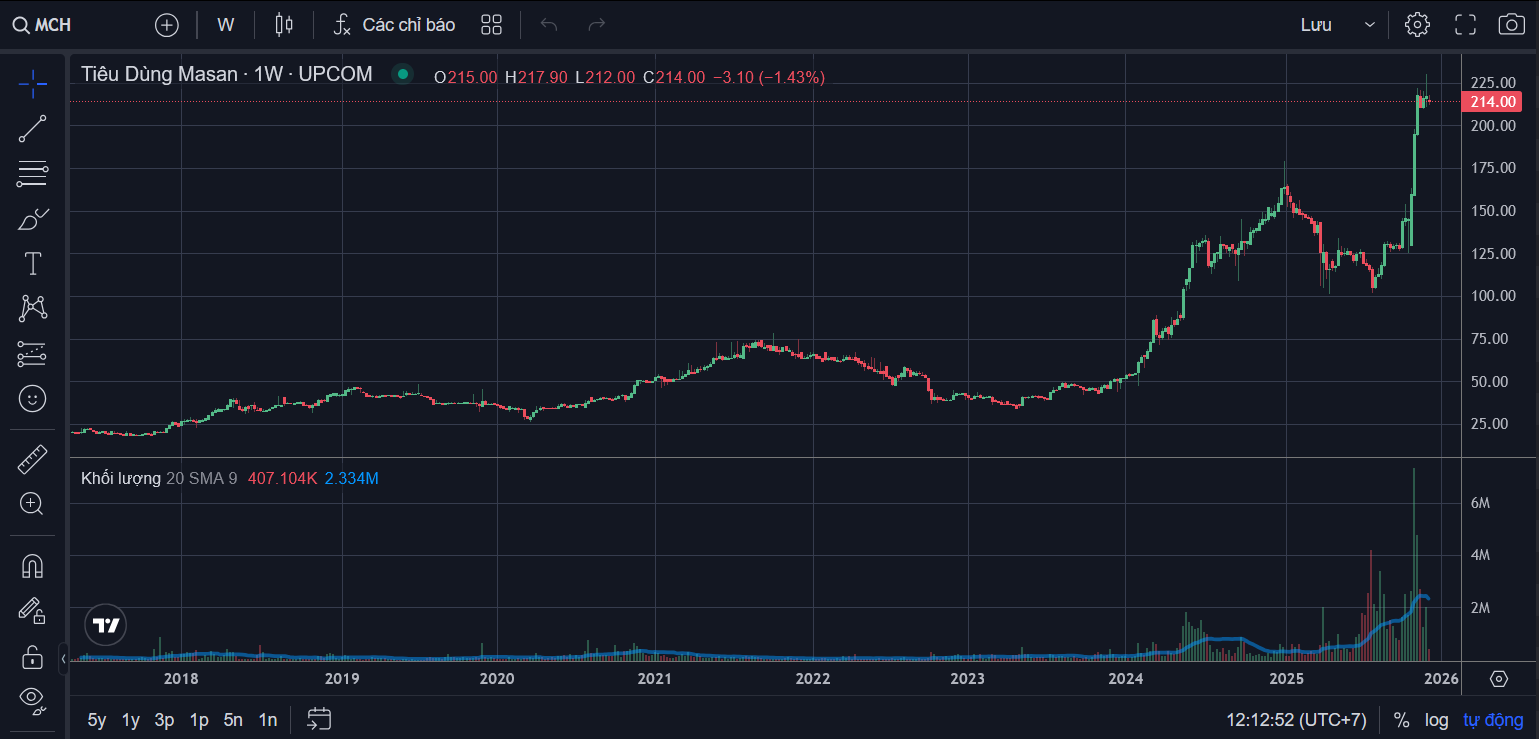Switch to 5y time range
The height and width of the screenshot is (739, 1539).
[97, 720]
